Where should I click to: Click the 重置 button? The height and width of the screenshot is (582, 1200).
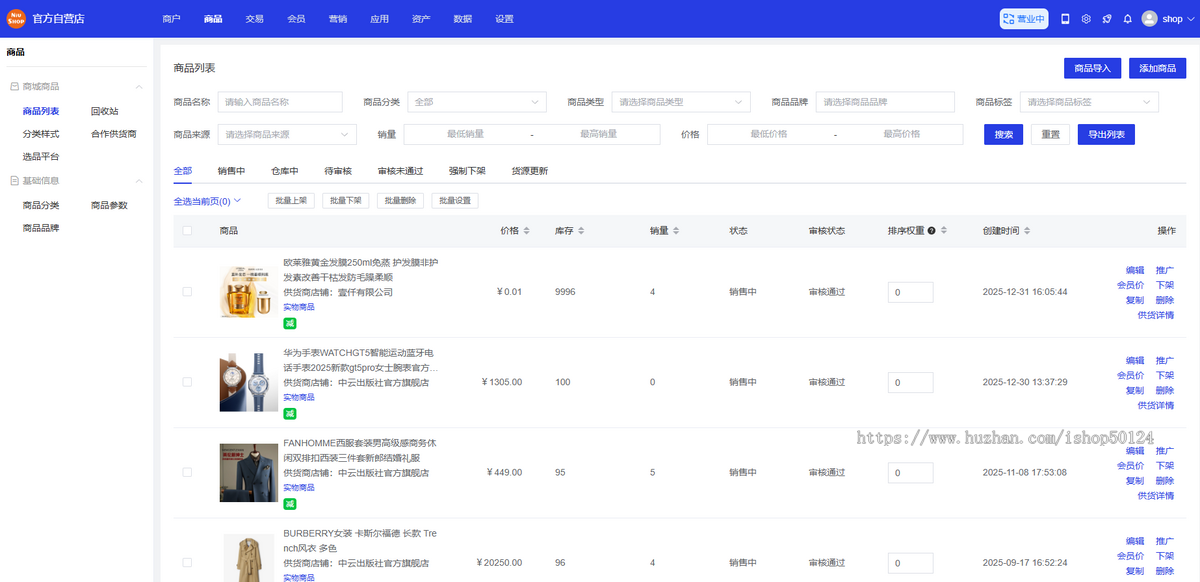1050,134
